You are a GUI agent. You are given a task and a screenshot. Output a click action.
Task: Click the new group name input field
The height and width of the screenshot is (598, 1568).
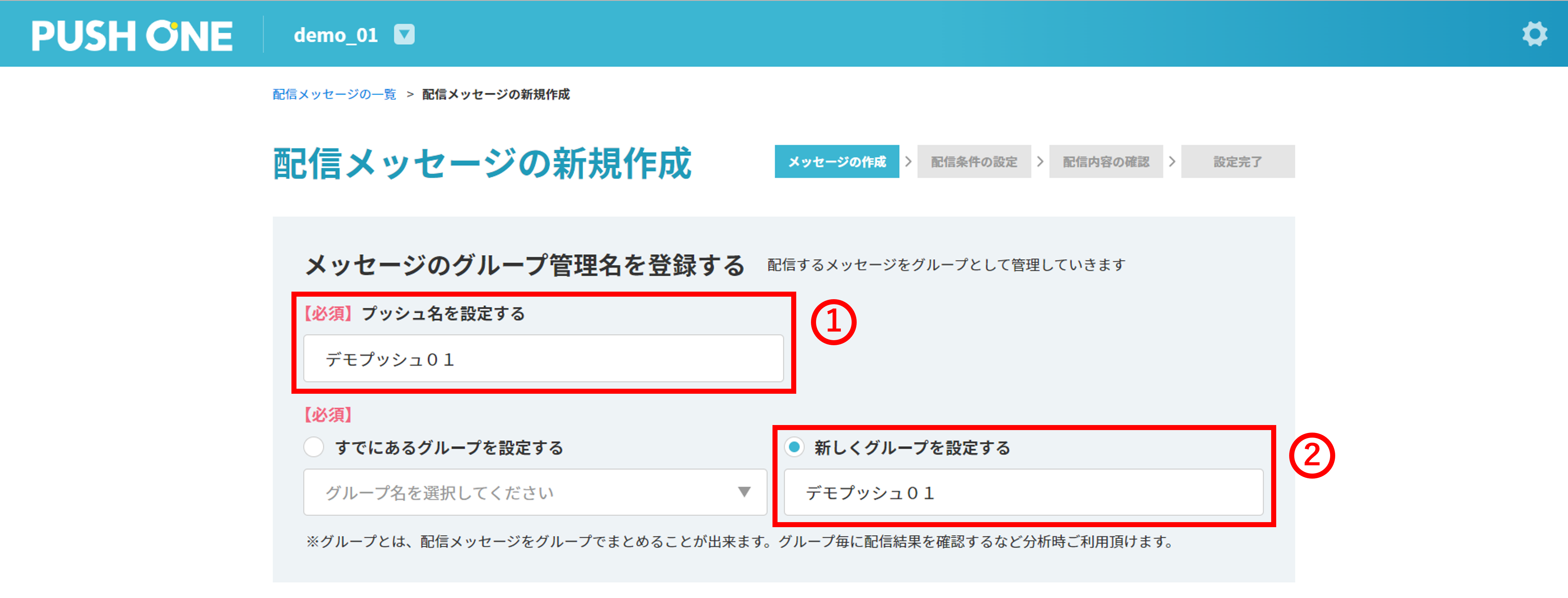point(1023,492)
